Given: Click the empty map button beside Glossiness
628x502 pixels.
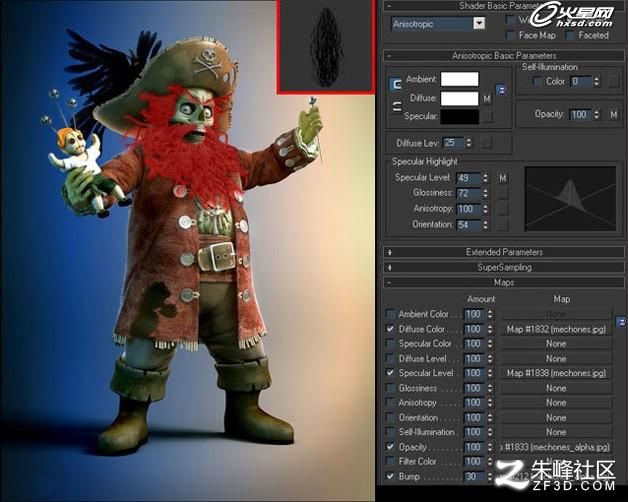Looking at the screenshot, I should [503, 193].
